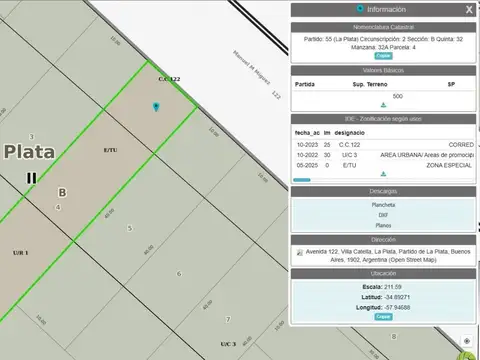Click parcel number 3 on the map

click(x=32, y=137)
